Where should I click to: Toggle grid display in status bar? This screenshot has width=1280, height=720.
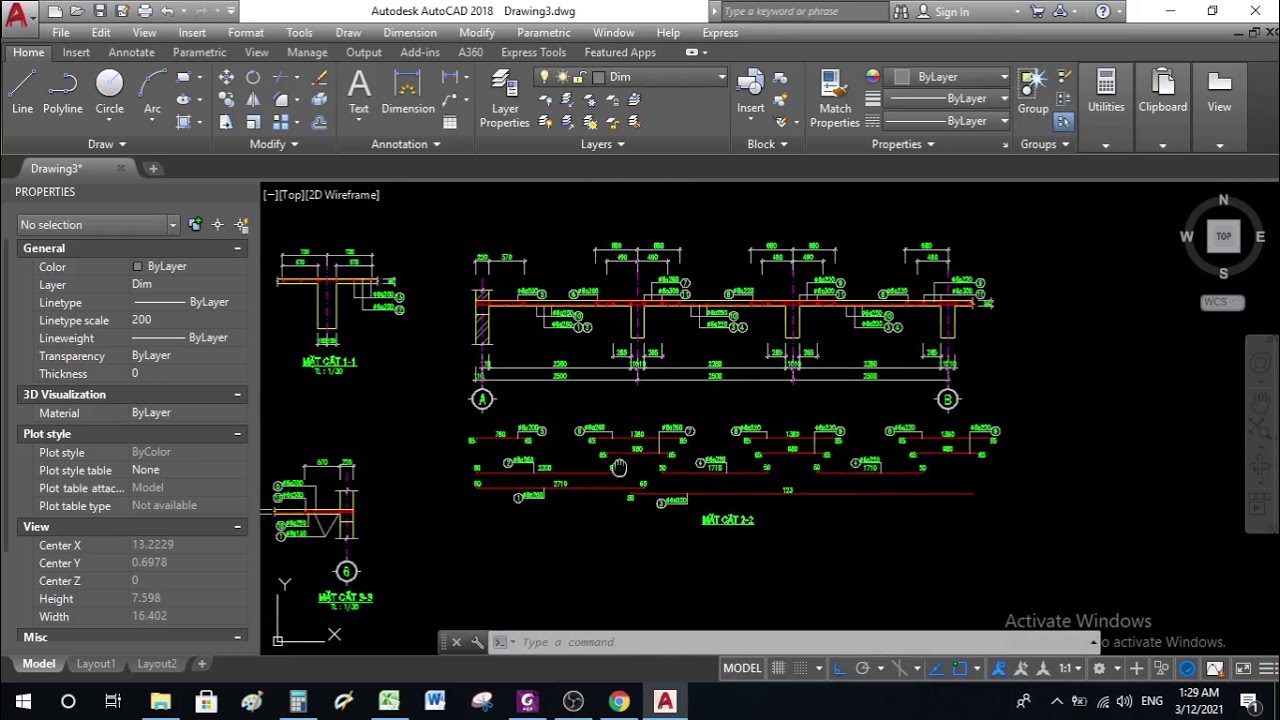[x=778, y=668]
